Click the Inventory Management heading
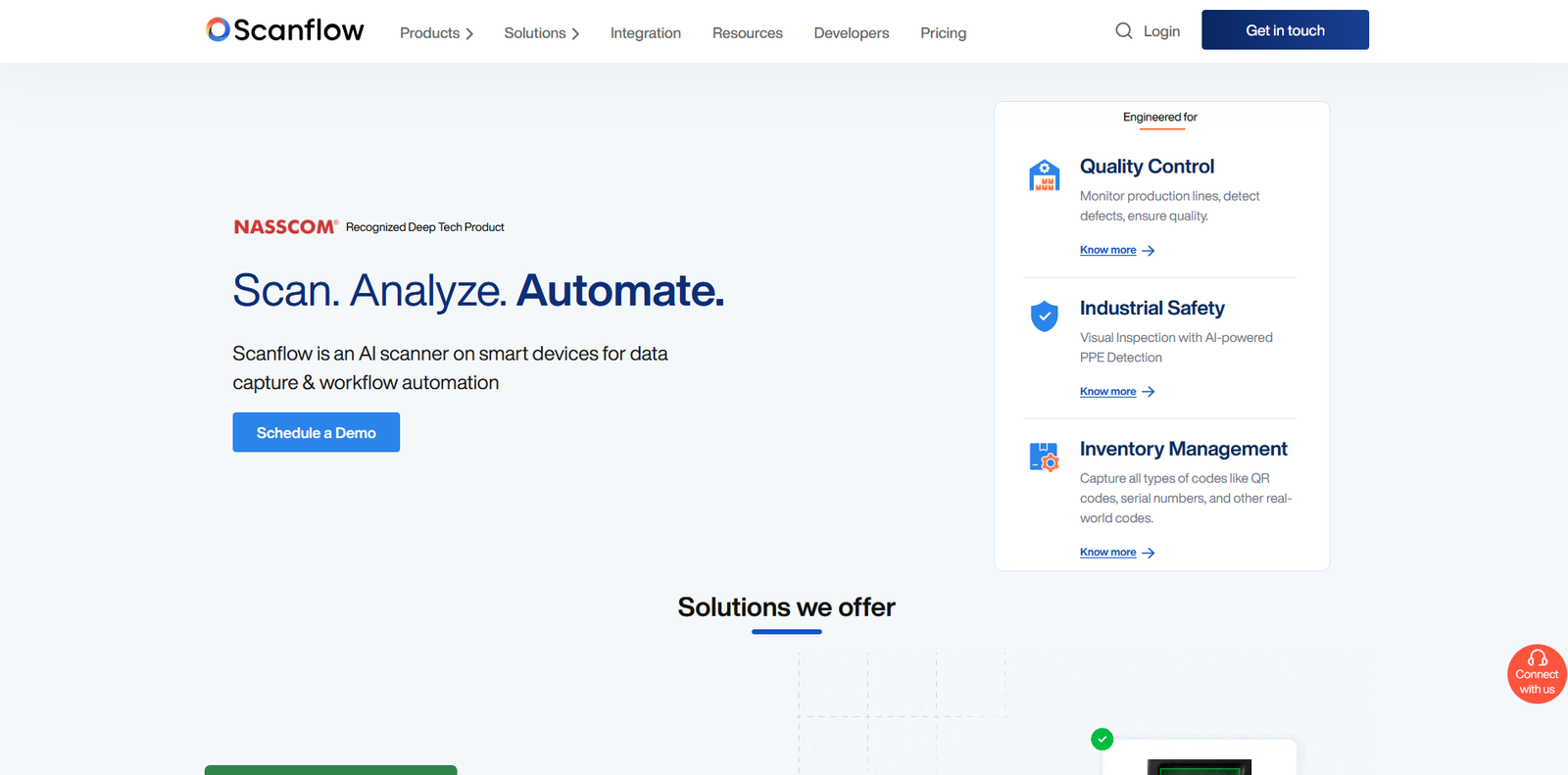Viewport: 1568px width, 775px height. [x=1183, y=449]
